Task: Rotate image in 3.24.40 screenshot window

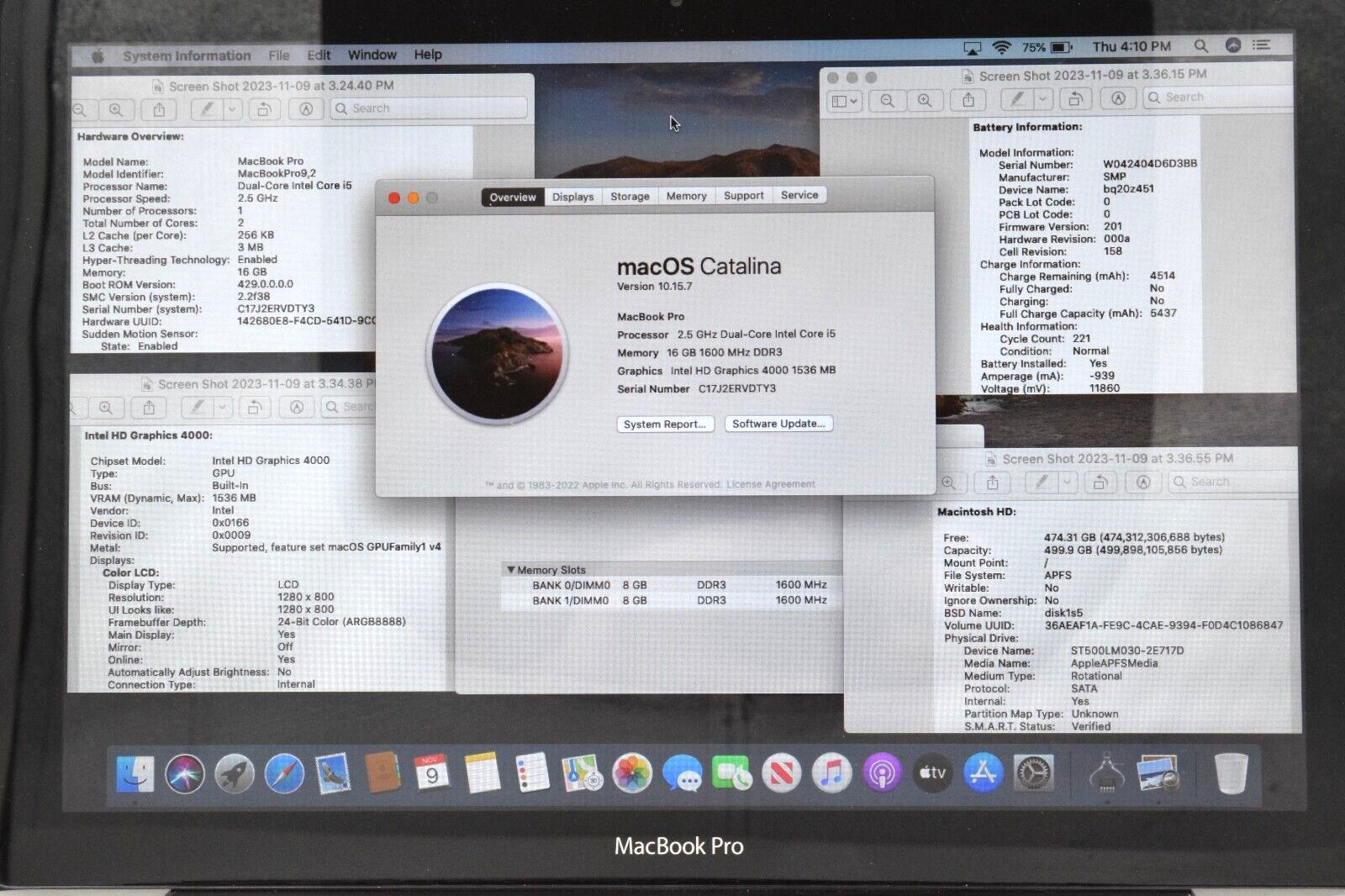Action: pyautogui.click(x=263, y=109)
